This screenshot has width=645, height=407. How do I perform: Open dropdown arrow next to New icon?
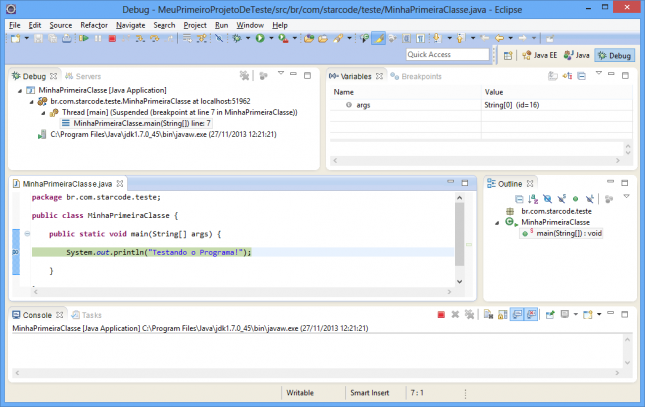point(27,38)
